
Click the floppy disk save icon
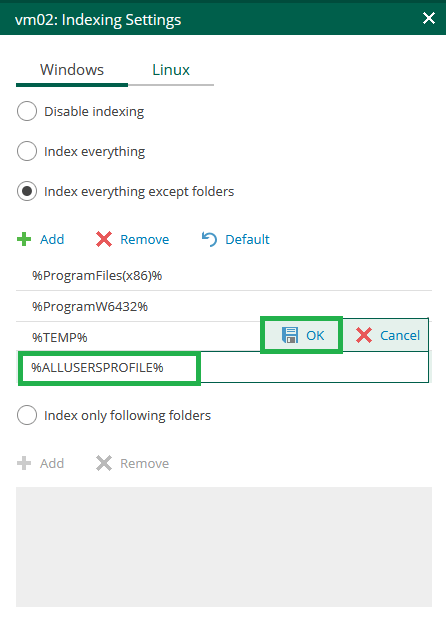(290, 335)
